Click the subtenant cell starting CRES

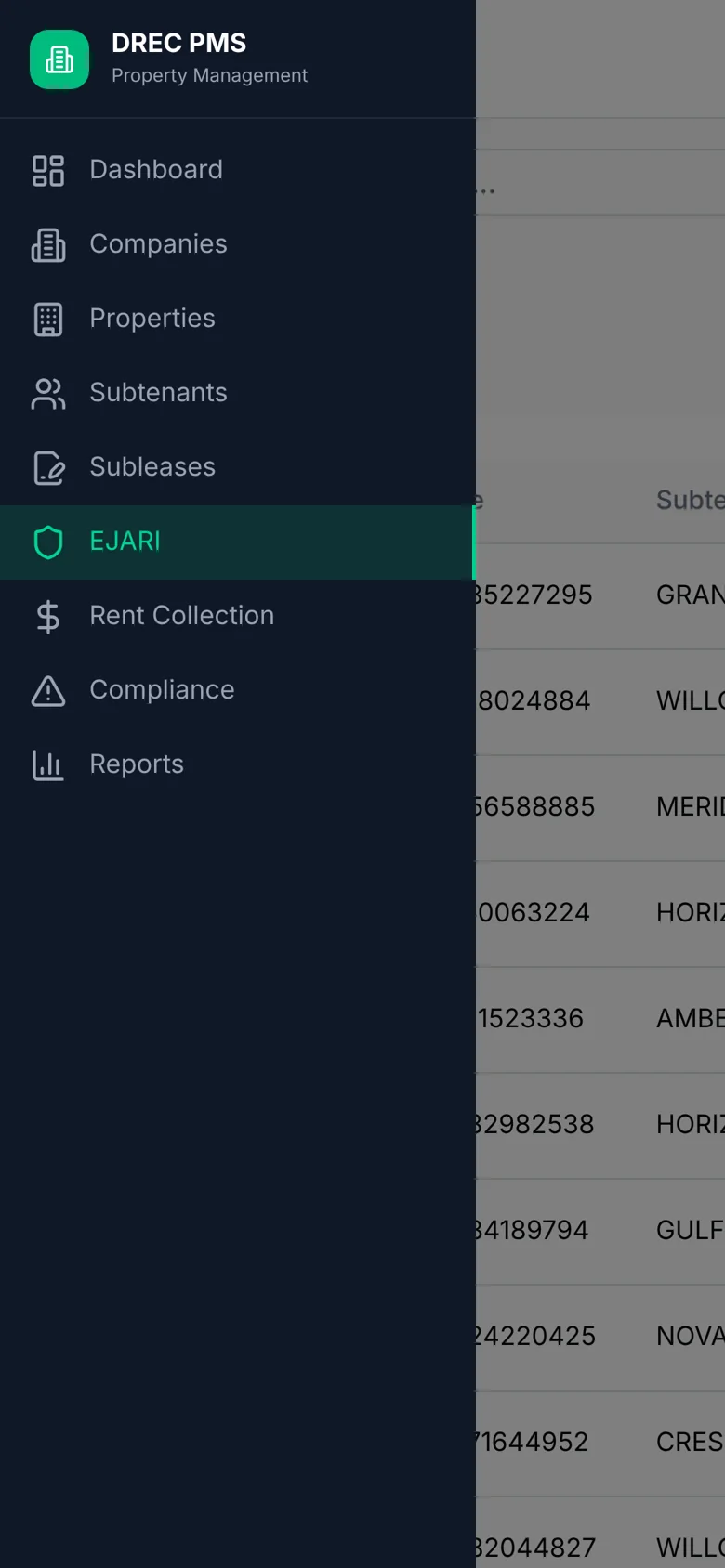pos(690,1443)
